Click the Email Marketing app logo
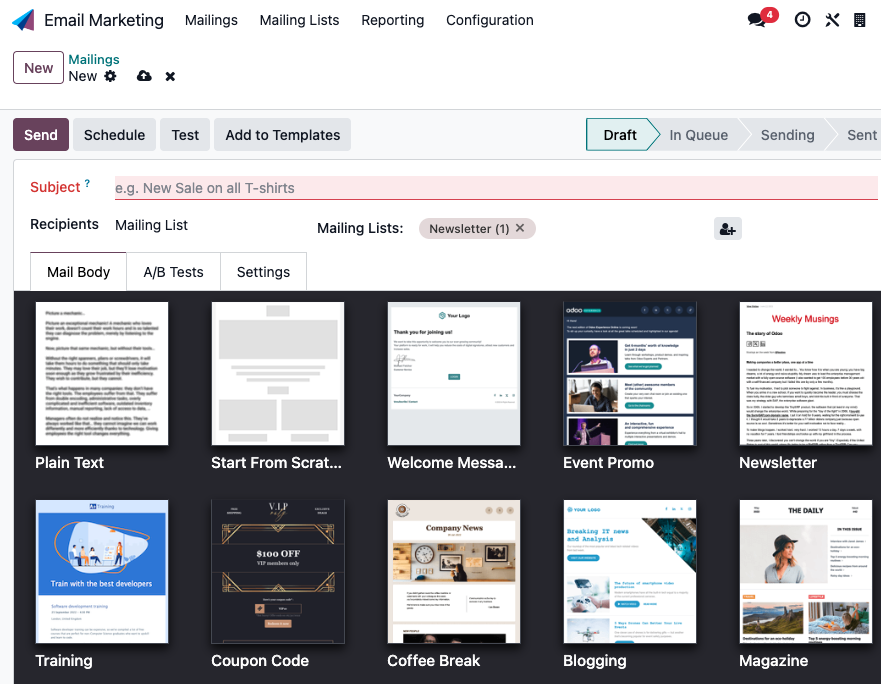Viewport: 881px width, 684px height. [23, 20]
